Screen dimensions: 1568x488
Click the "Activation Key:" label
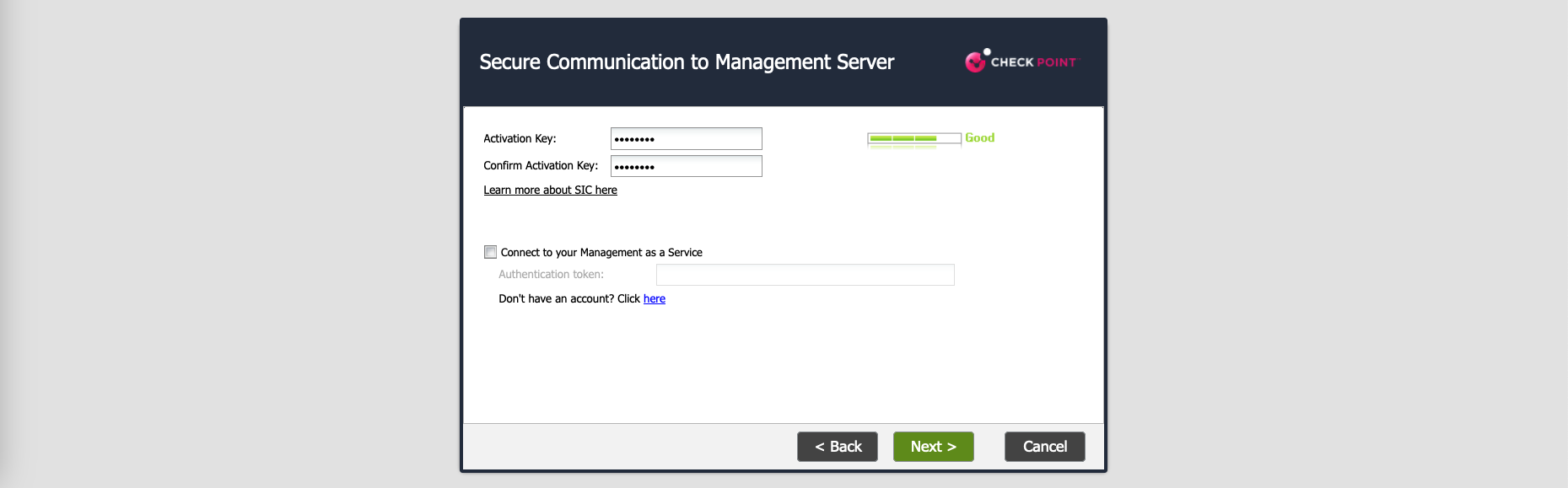coord(520,139)
